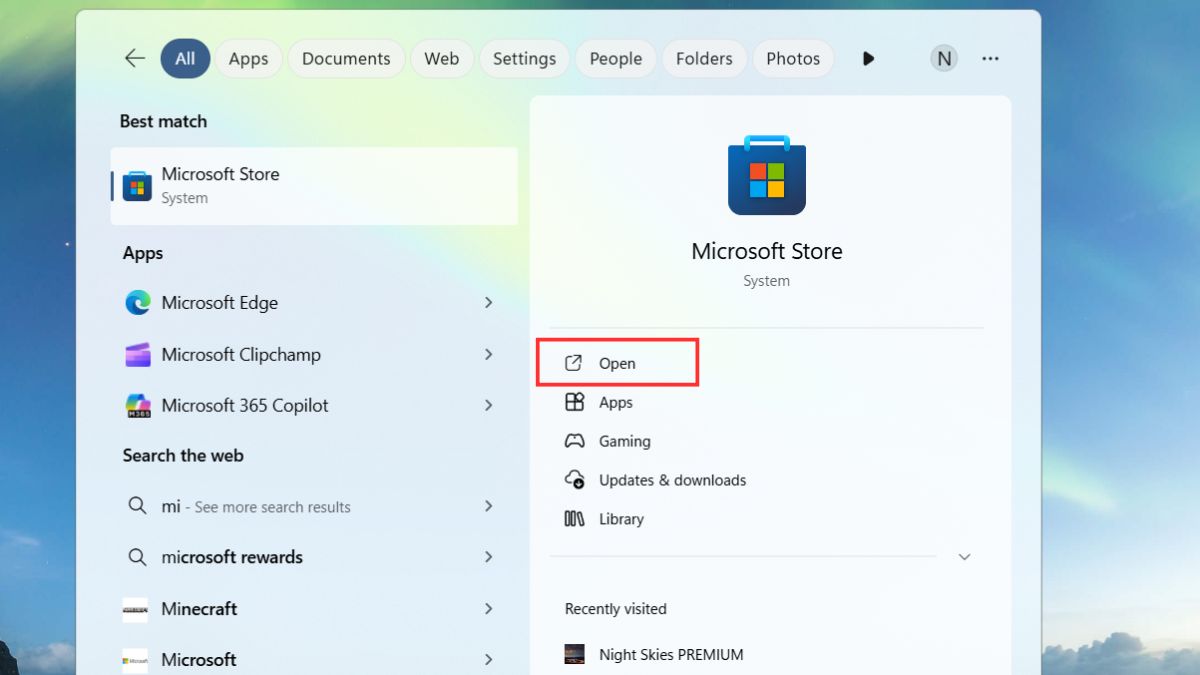Expand the 'Microsoft' suggestion arrow
Screen dimensions: 1200x675
pos(489,659)
